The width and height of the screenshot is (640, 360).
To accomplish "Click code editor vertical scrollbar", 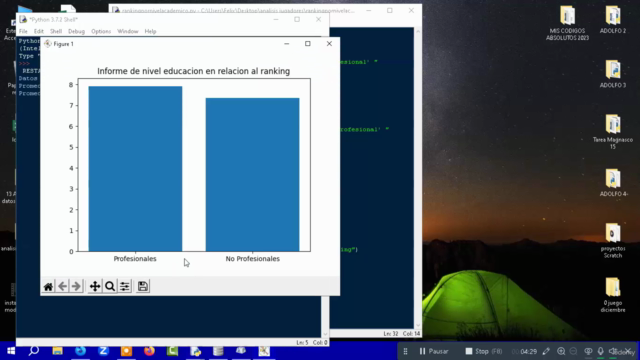I will pyautogui.click(x=418, y=178).
